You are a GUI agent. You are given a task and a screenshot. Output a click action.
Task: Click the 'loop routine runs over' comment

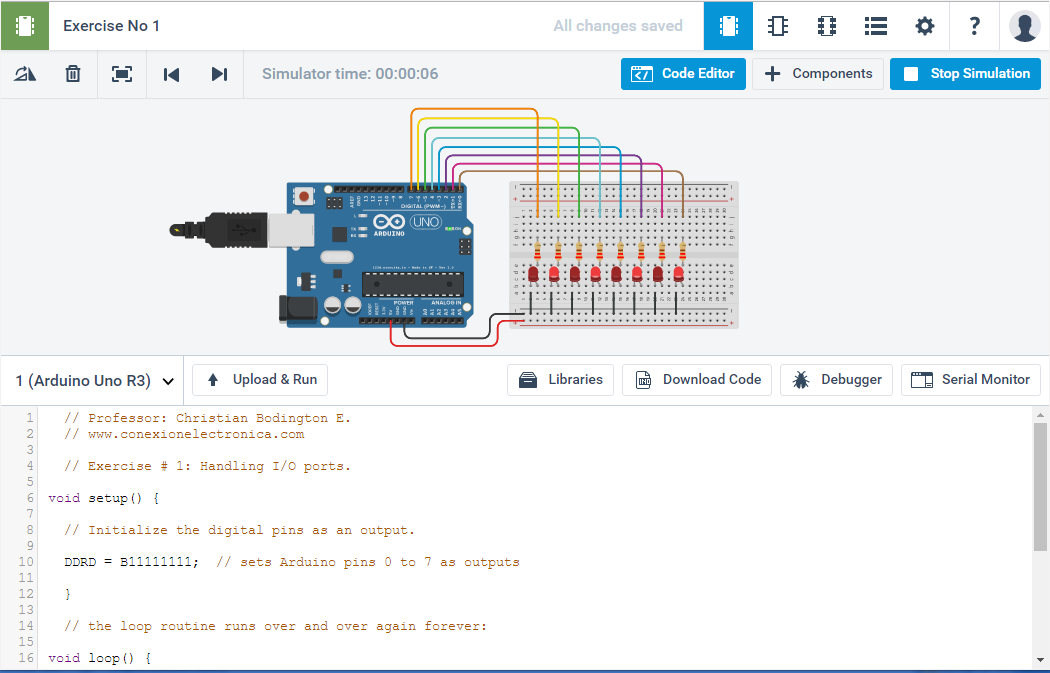tap(275, 626)
